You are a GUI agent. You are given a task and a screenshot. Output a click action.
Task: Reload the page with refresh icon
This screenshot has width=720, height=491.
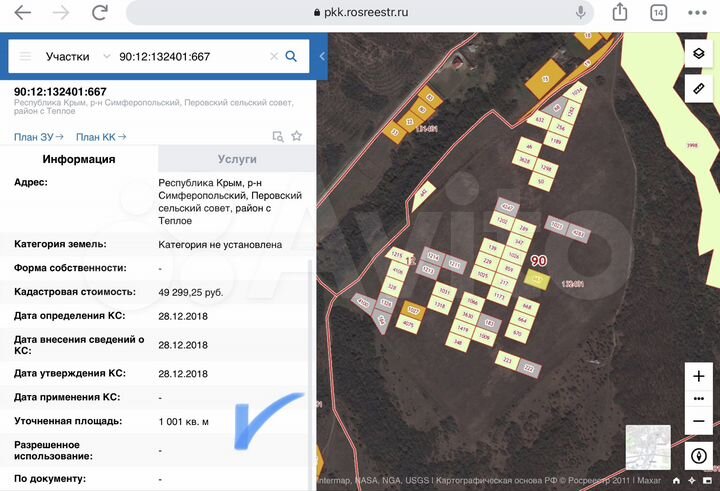pos(100,12)
